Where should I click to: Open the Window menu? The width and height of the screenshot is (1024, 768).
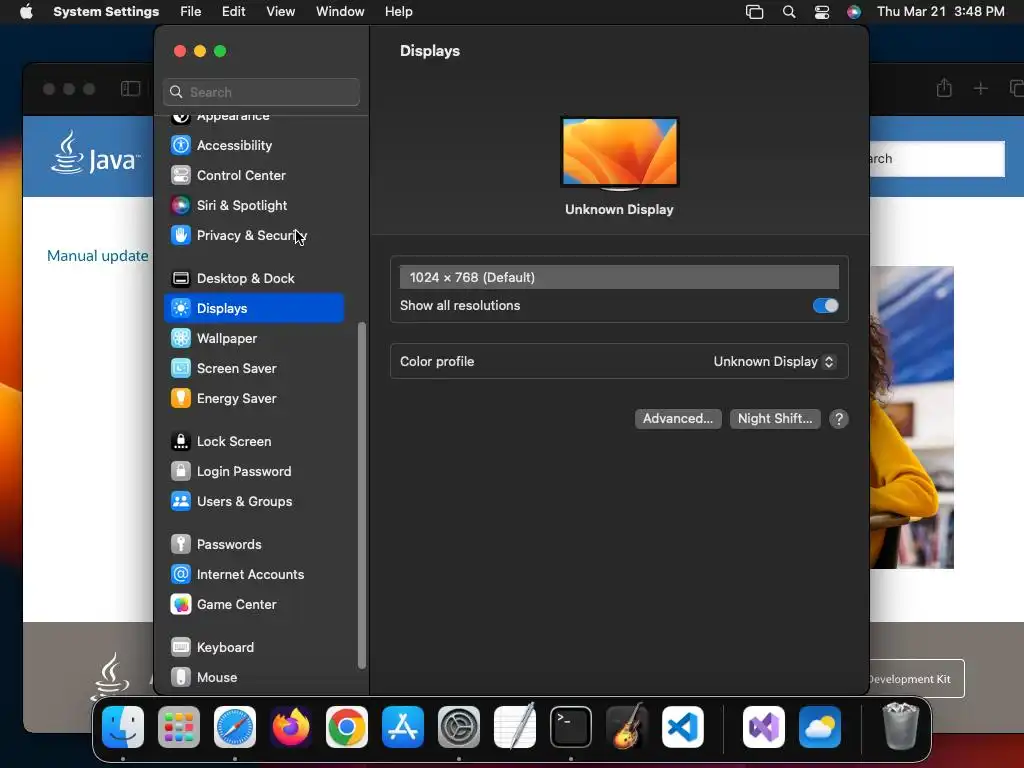tap(340, 12)
